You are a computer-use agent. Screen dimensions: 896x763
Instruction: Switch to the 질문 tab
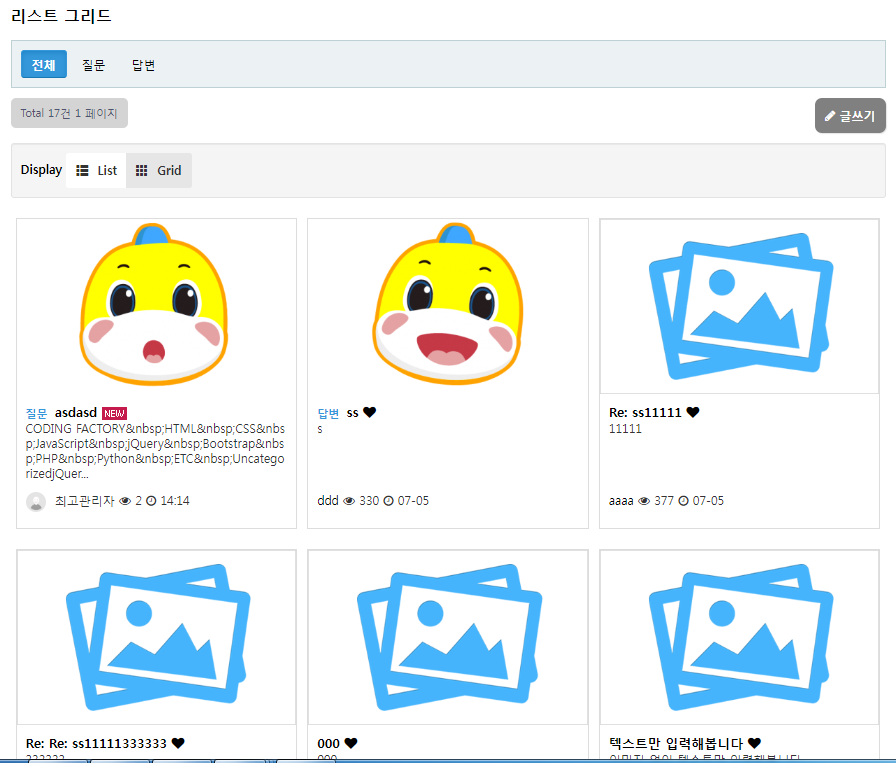coord(93,65)
